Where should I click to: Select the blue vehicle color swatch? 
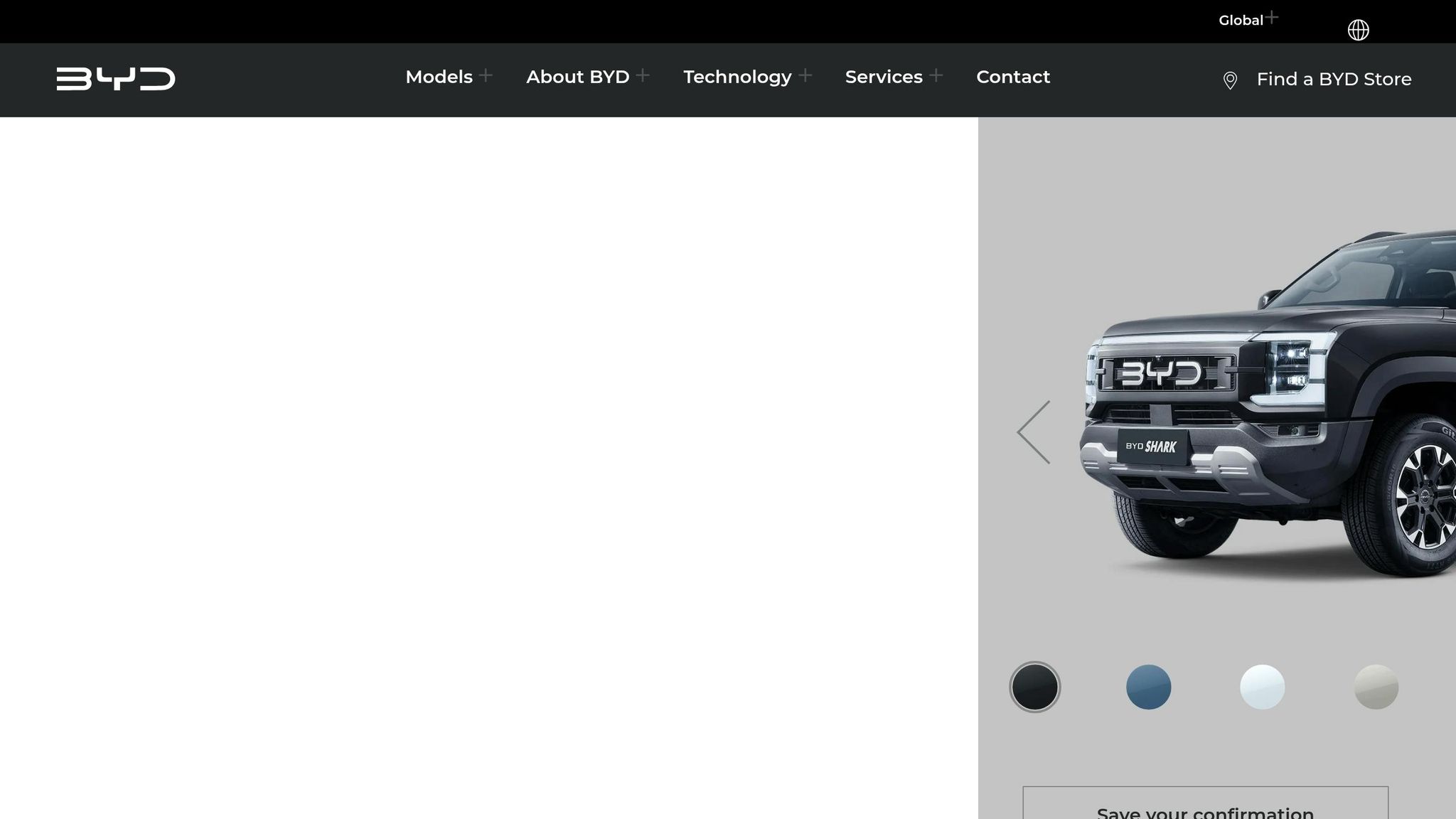point(1148,687)
